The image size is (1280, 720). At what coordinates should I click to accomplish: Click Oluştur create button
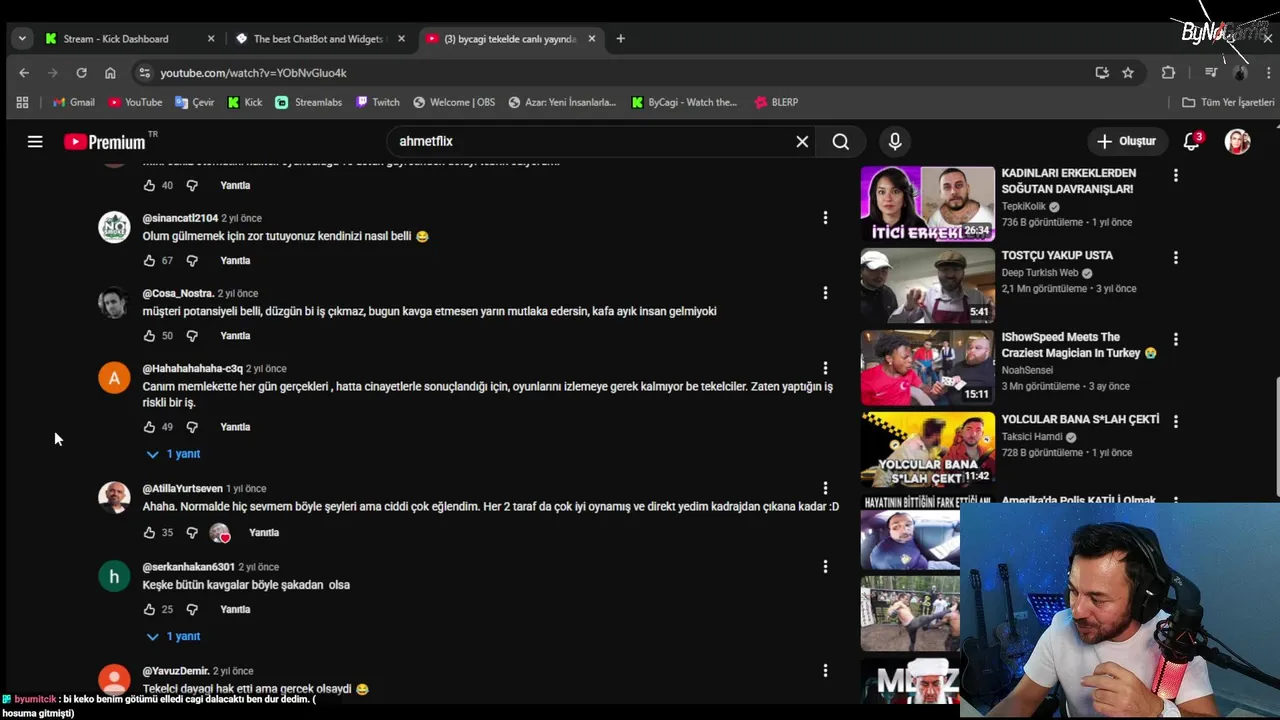click(x=1127, y=142)
